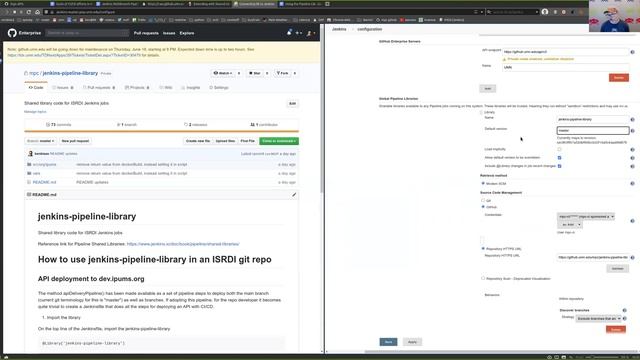Click GitHub page vertical scrollbar
The image size is (640, 360).
pos(322,110)
